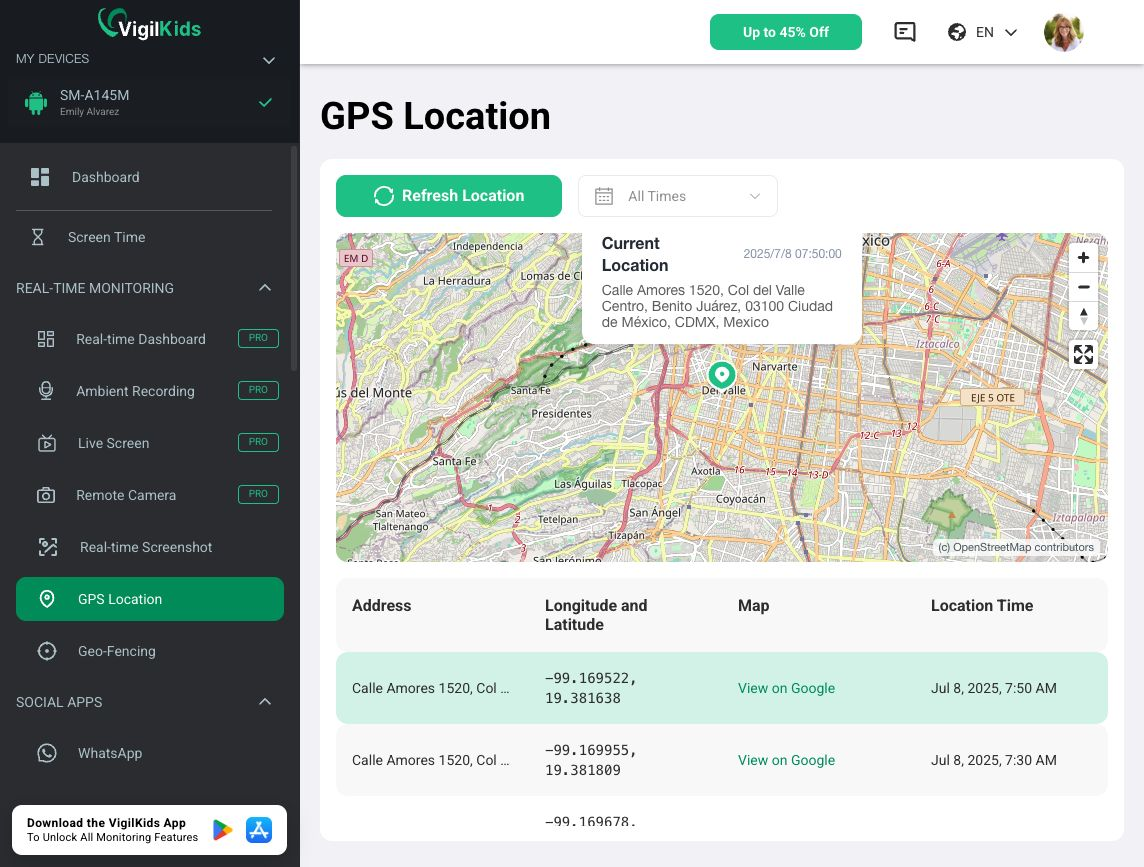Open the Ambient Recording menu item

[150, 391]
